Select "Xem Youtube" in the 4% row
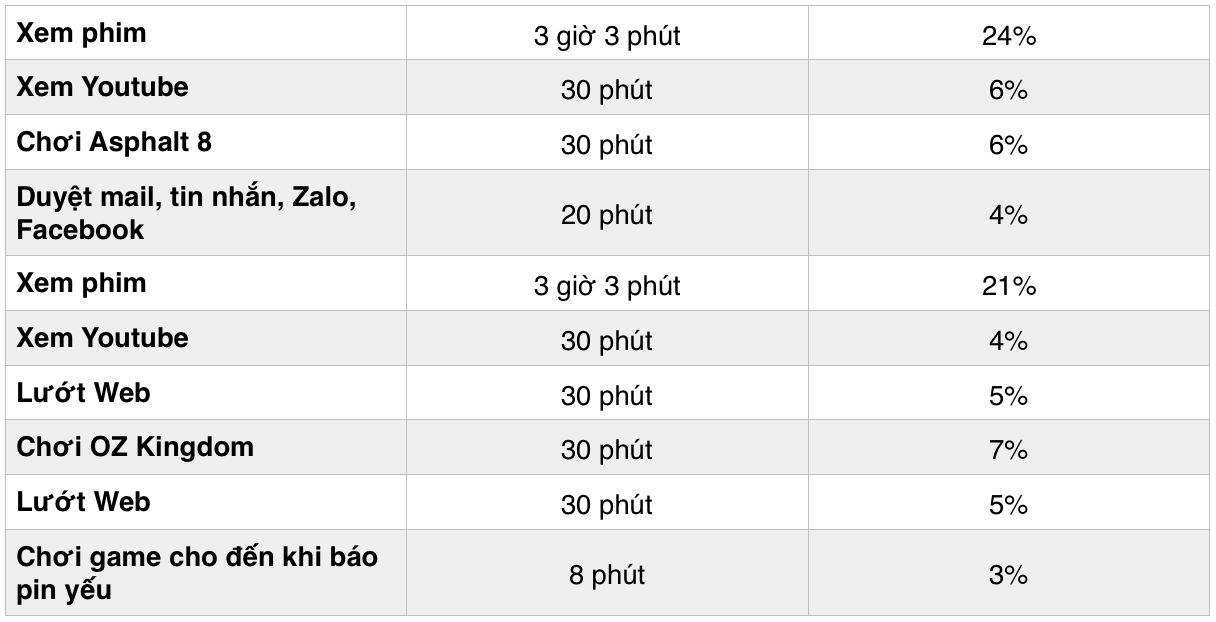1216x622 pixels. [x=102, y=338]
